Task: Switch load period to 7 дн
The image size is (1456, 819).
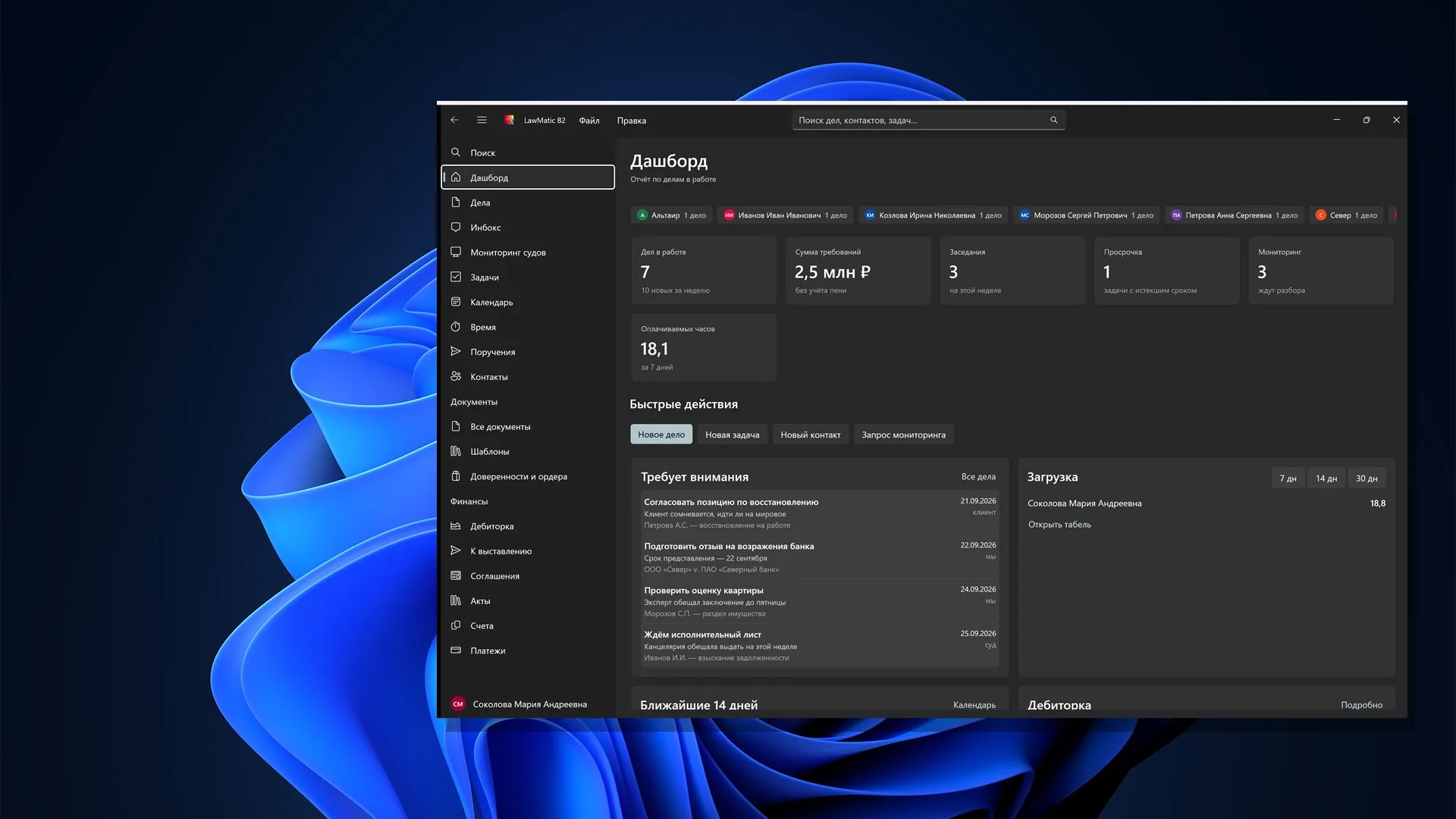Action: point(1288,479)
